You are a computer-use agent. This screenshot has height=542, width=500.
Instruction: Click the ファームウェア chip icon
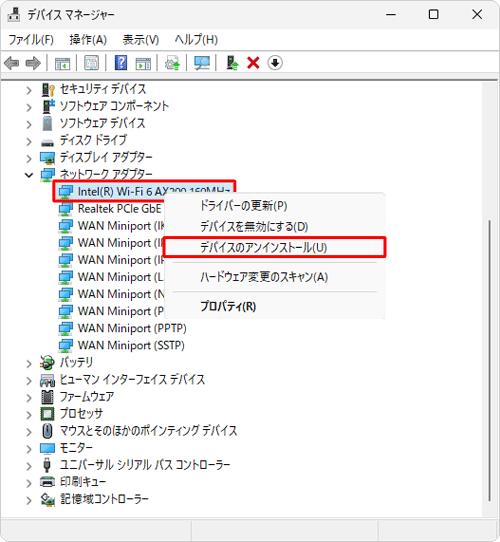[47, 397]
